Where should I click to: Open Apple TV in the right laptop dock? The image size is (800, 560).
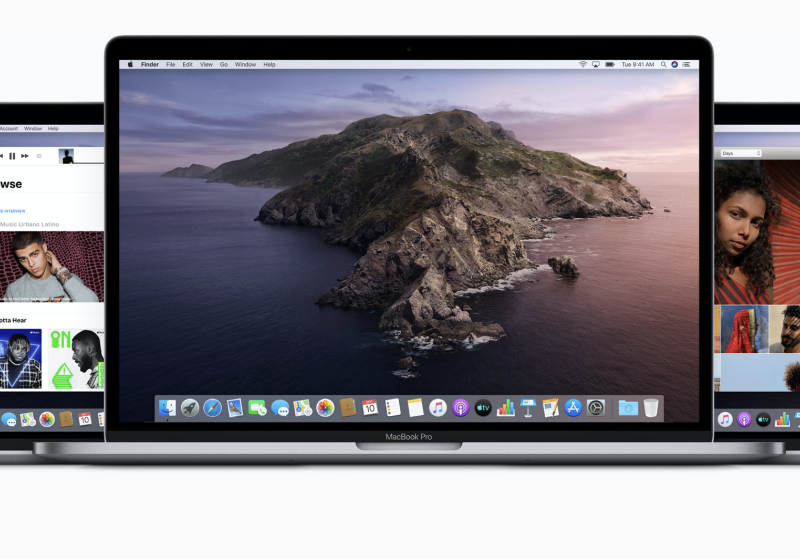[763, 420]
